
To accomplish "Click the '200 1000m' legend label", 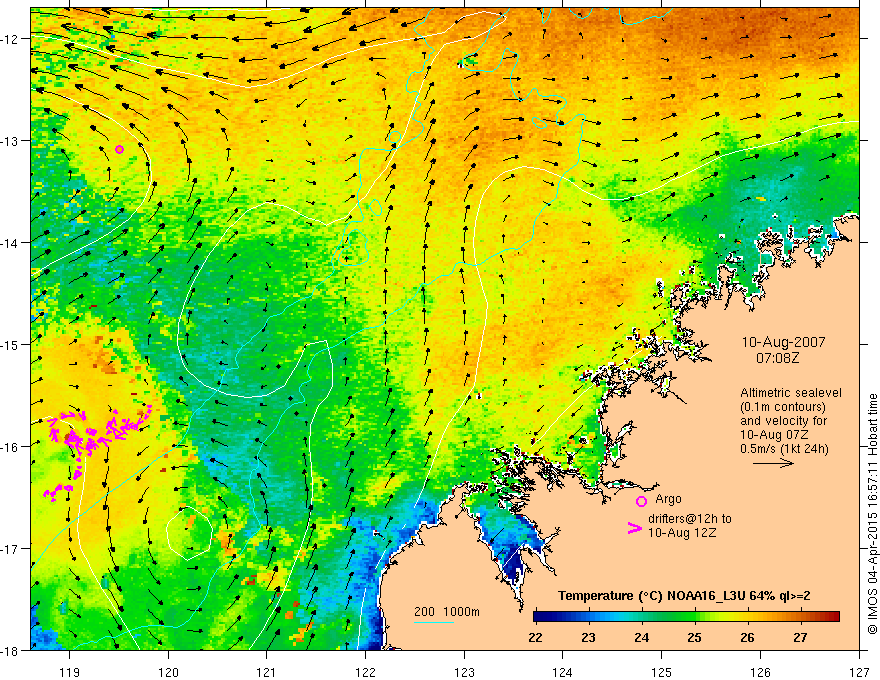I will [x=447, y=612].
